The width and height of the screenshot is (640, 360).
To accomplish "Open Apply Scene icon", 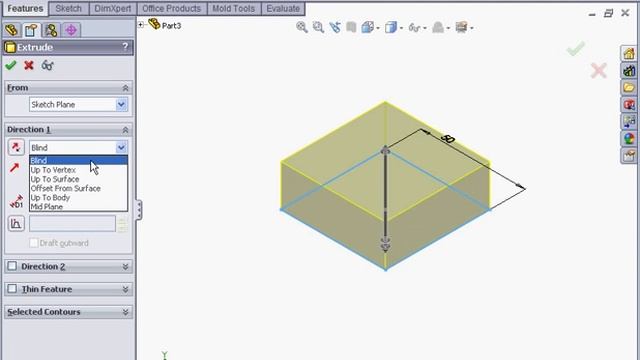I will coord(438,27).
